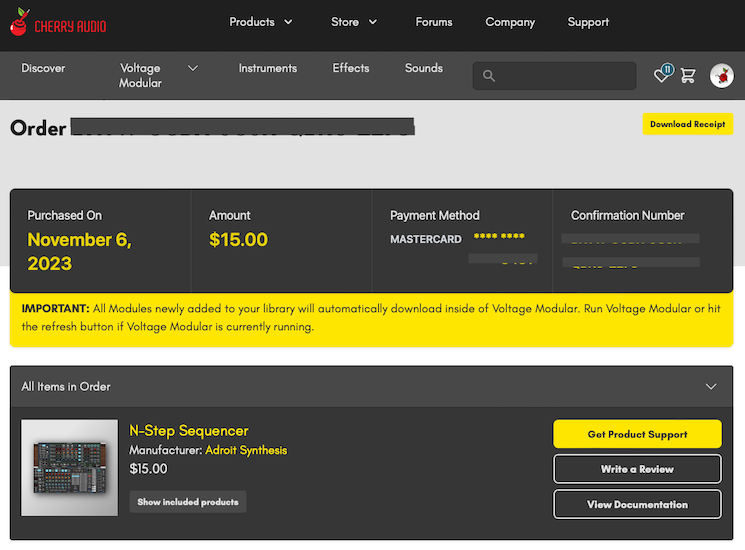
Task: Open the Support page
Action: (x=588, y=22)
